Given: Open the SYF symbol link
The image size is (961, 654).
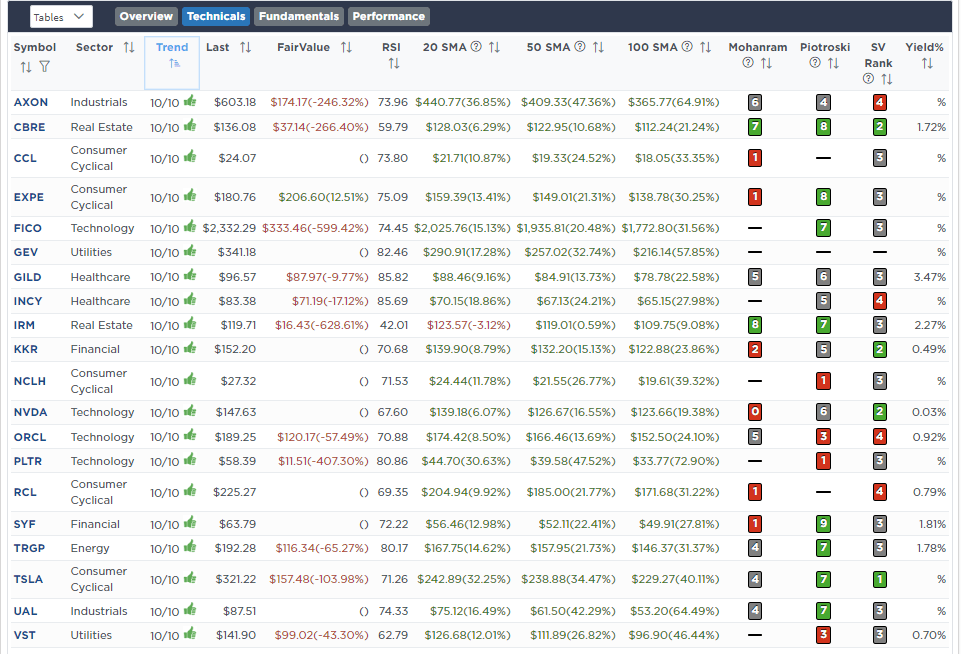Looking at the screenshot, I should tap(25, 524).
